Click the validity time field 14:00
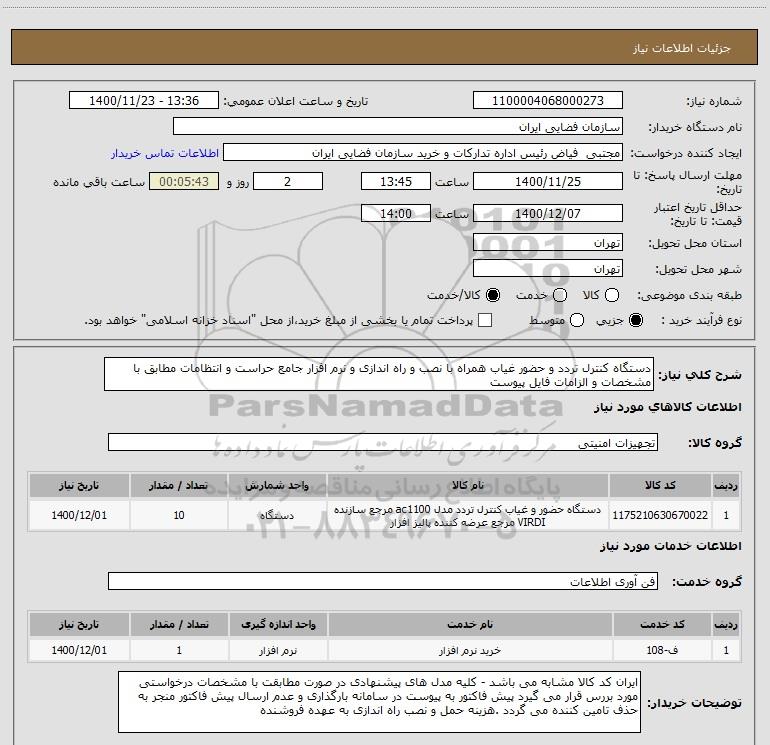Image resolution: width=770 pixels, height=745 pixels. [x=396, y=213]
